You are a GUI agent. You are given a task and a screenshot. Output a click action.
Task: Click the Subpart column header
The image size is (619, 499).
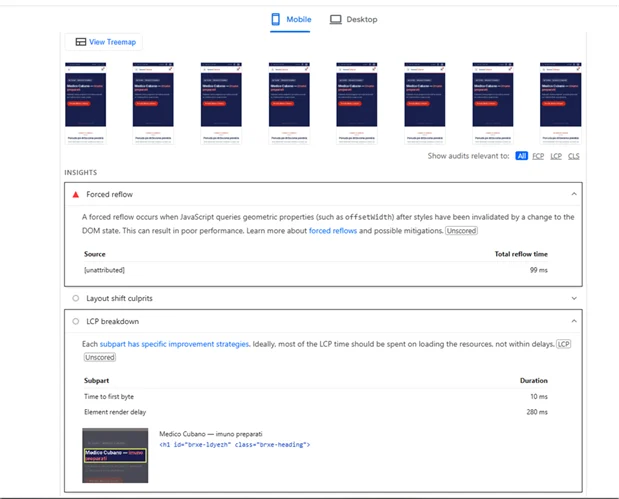pos(96,381)
